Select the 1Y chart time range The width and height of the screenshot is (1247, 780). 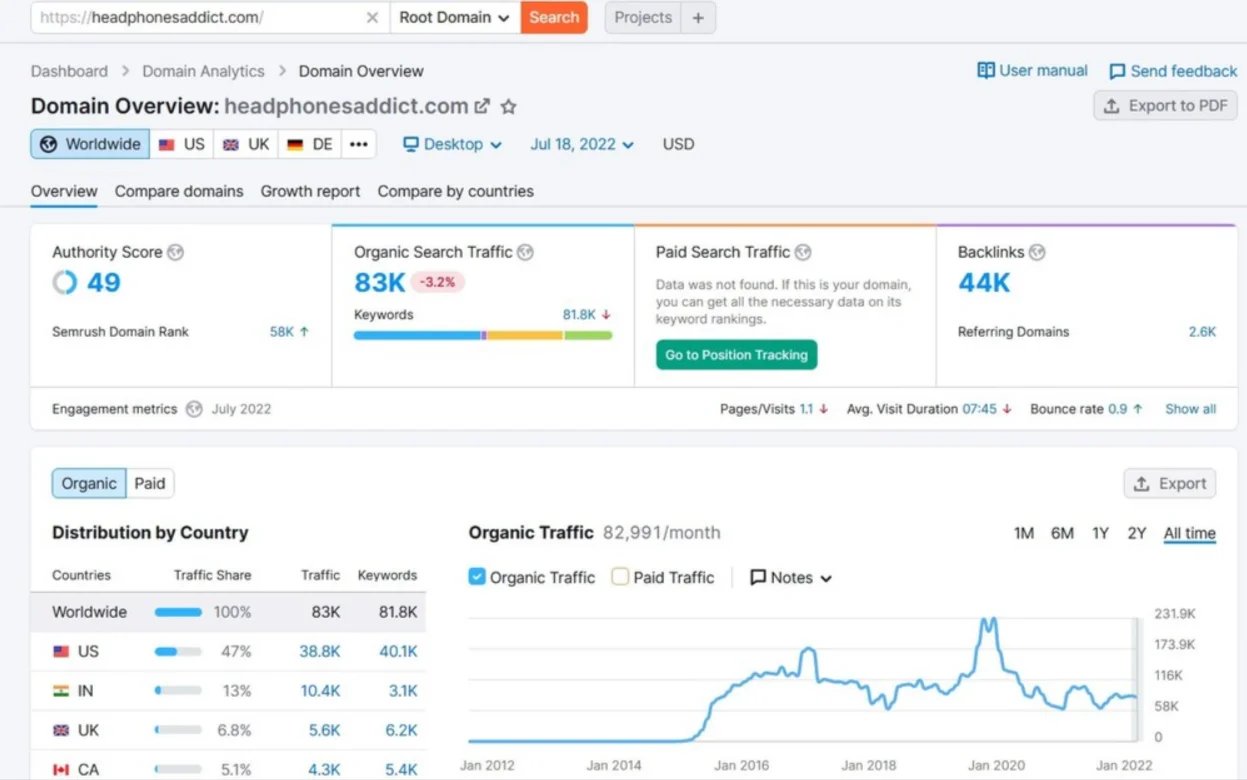point(1100,534)
